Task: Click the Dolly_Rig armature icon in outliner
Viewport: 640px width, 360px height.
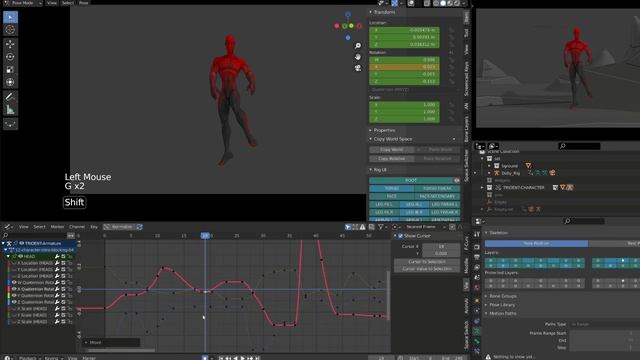Action: (497, 173)
